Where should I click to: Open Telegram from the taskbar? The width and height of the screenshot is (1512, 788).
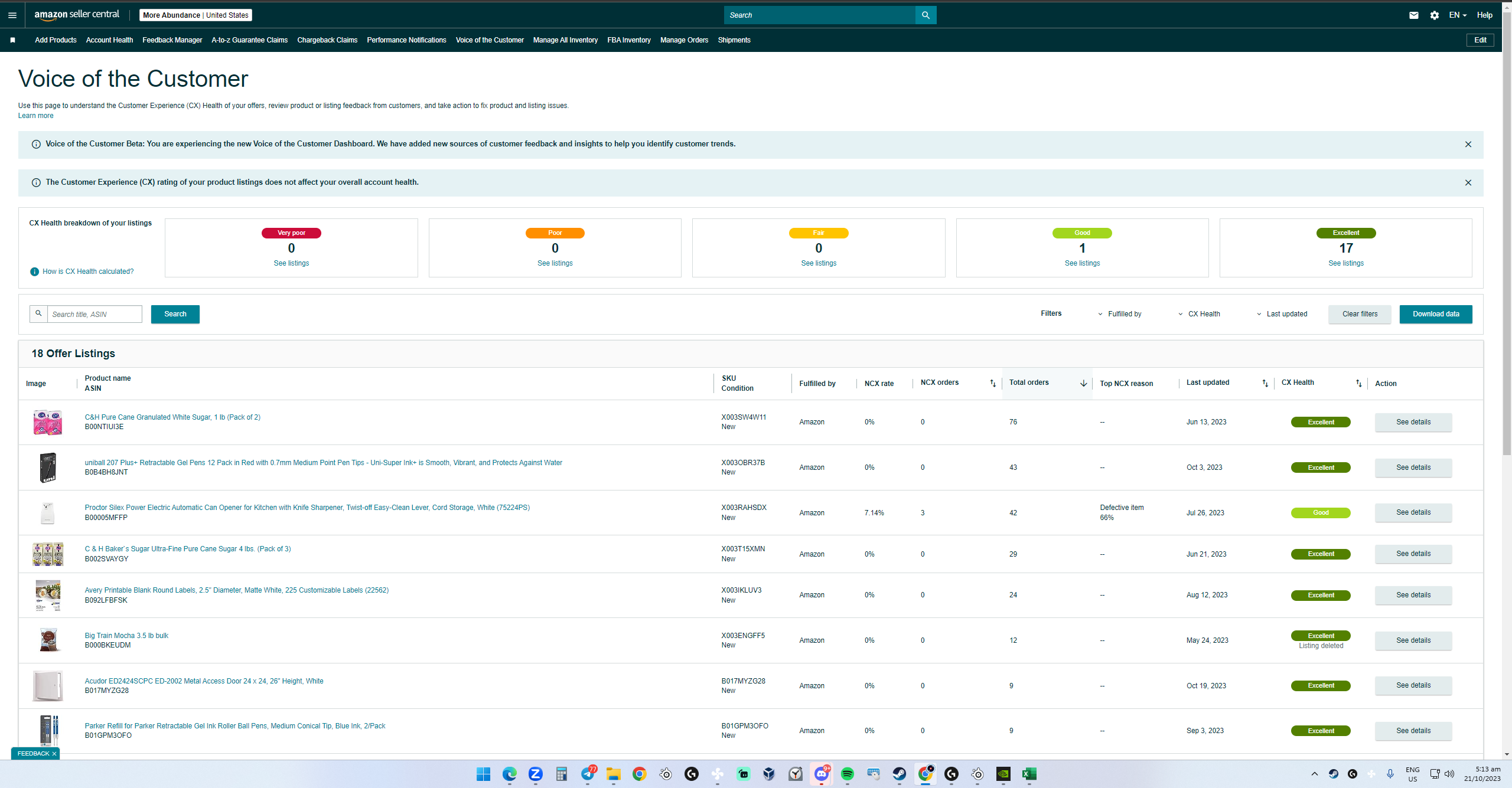588,774
